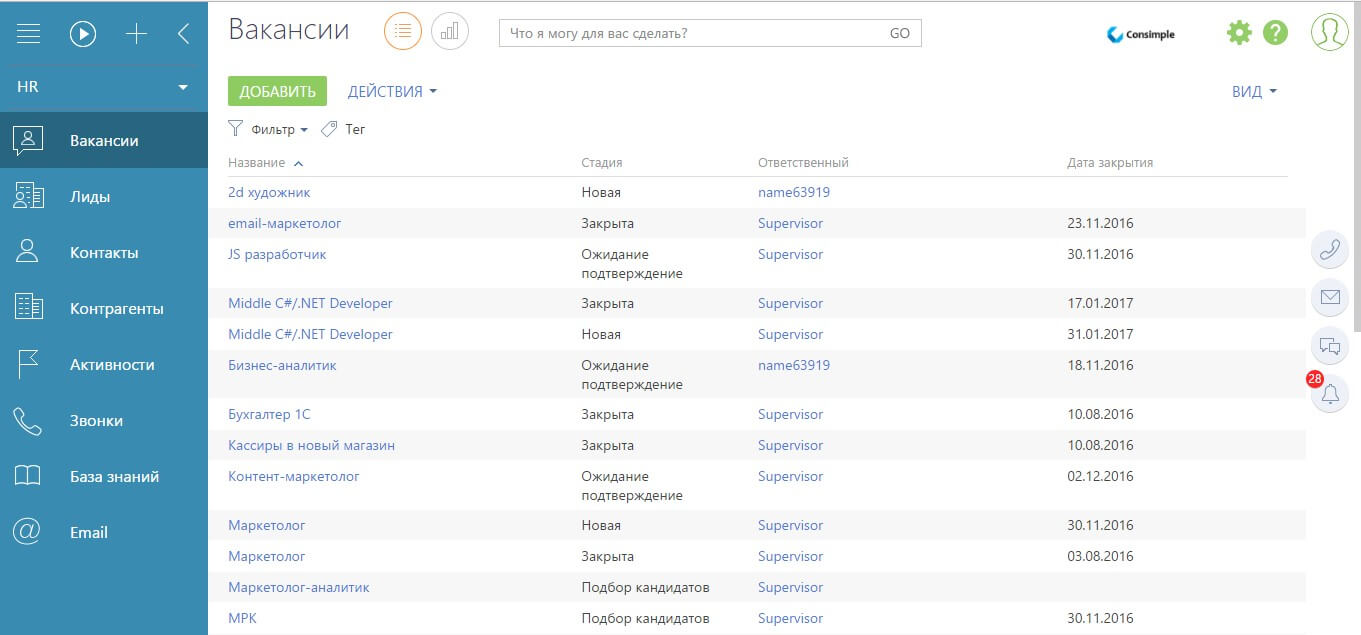Screen dimensions: 1361x635
Task: Click the Вакансии speech-bubble icon
Action: pyautogui.click(x=27, y=141)
